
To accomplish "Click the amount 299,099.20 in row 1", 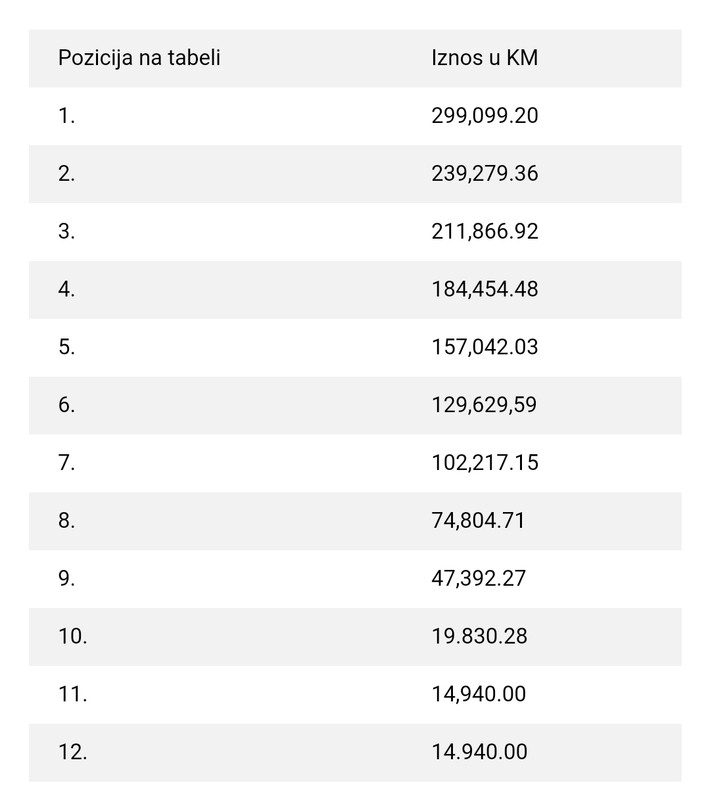I will (x=485, y=116).
